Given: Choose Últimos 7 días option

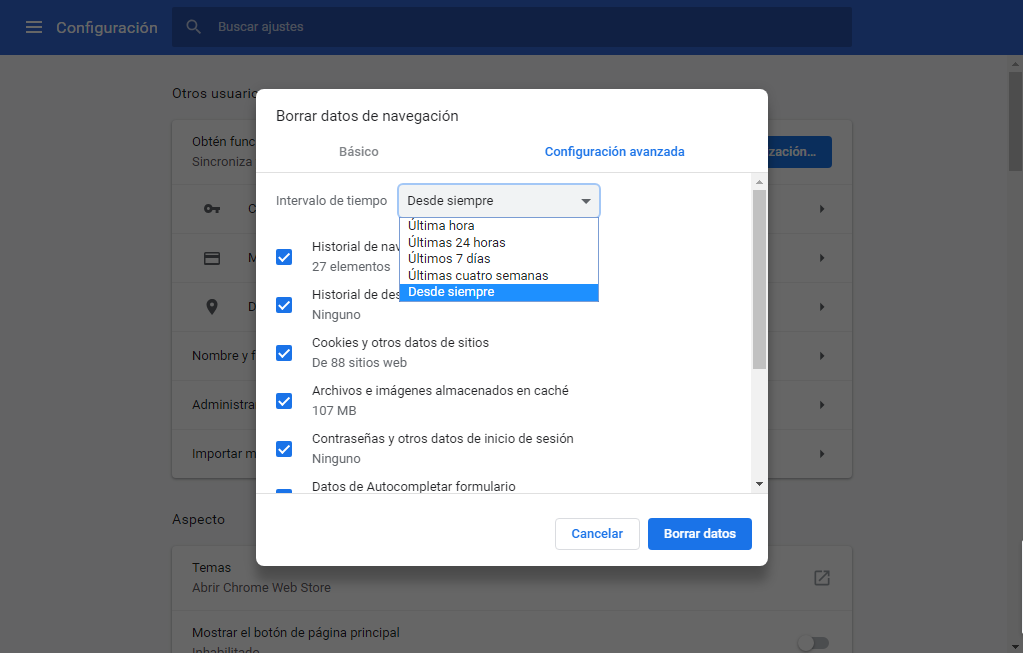Looking at the screenshot, I should point(449,259).
